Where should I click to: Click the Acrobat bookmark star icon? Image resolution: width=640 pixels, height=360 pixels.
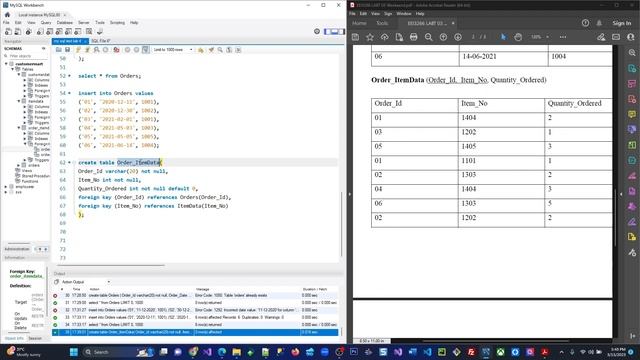point(370,37)
